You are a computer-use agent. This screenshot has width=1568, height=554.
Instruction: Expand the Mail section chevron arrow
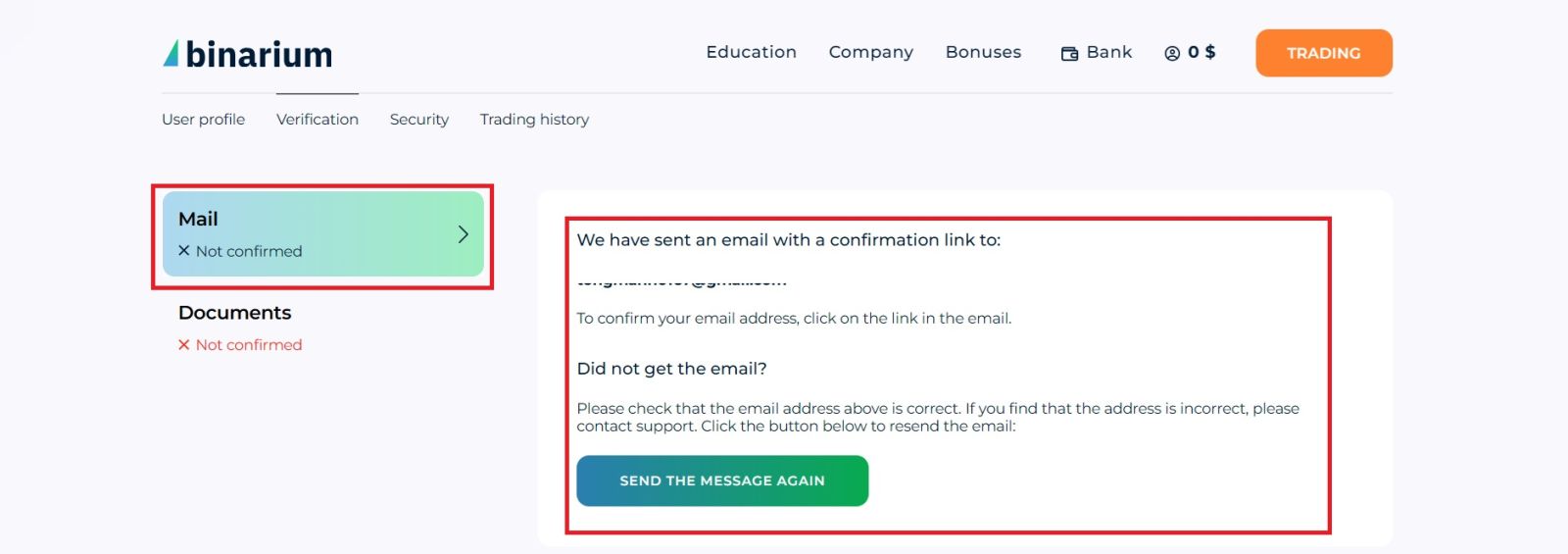[464, 234]
